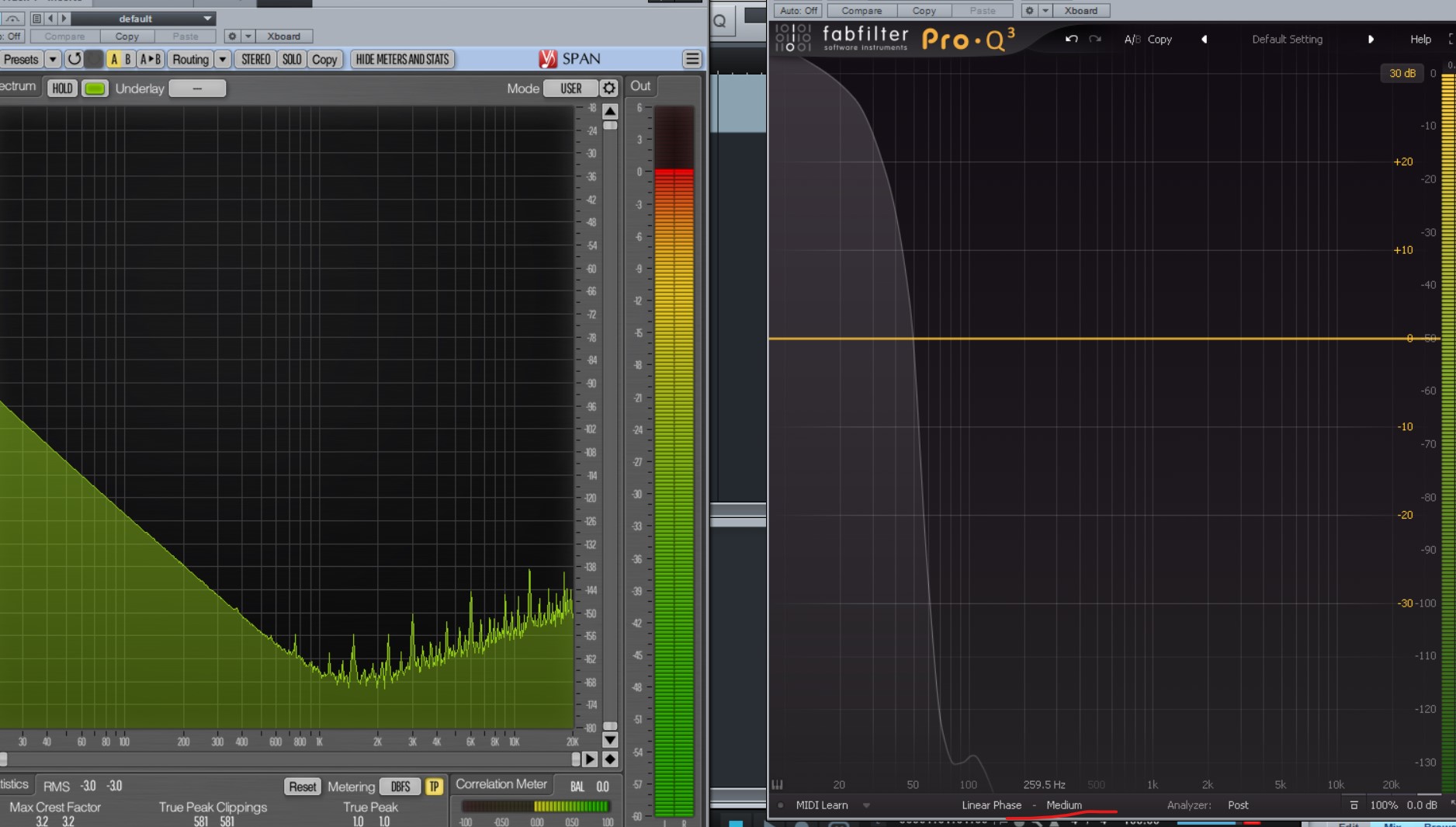Open Pro-Q 3 host settings gear
1456x827 pixels.
(1029, 11)
